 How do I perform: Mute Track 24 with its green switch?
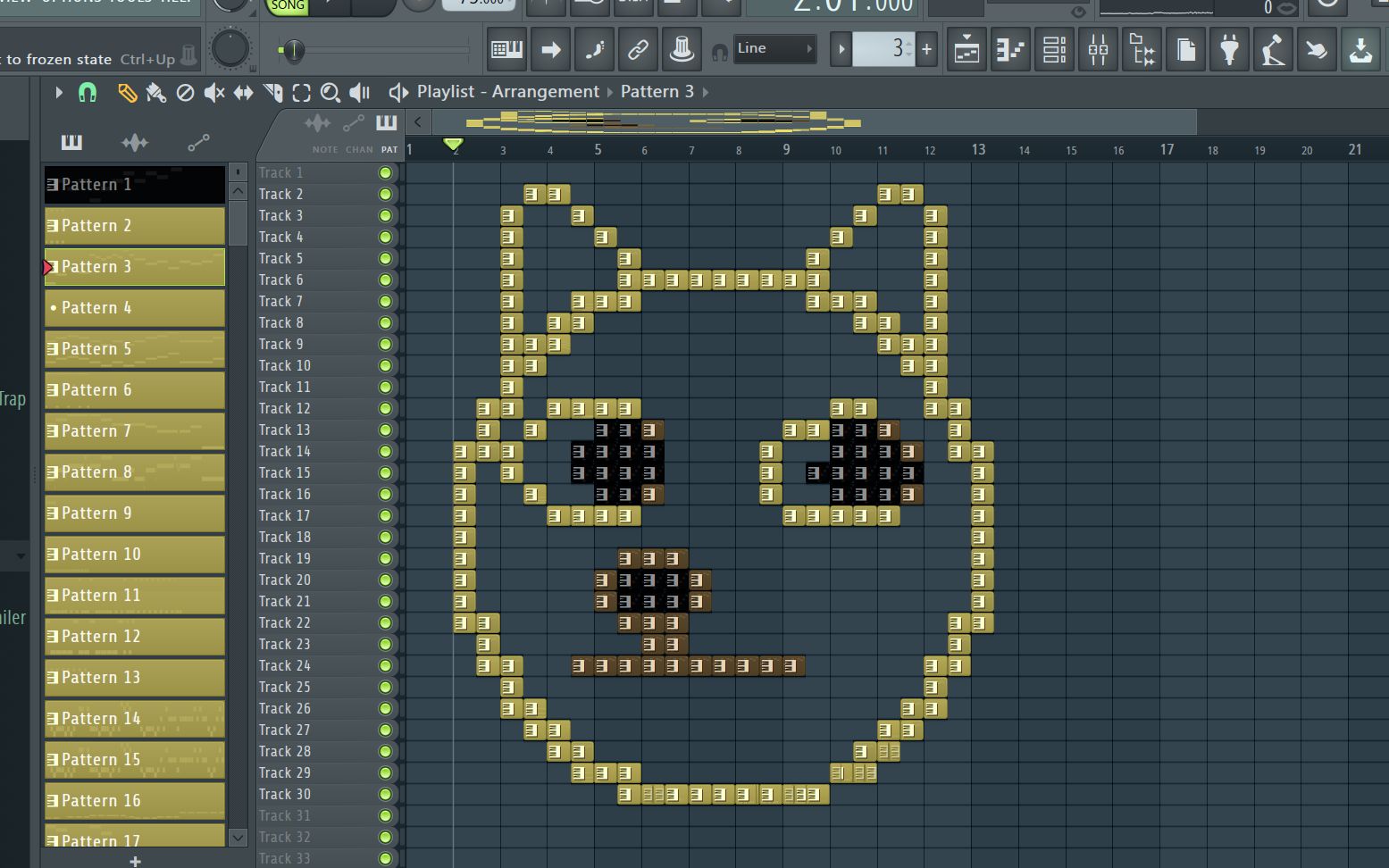pos(385,665)
